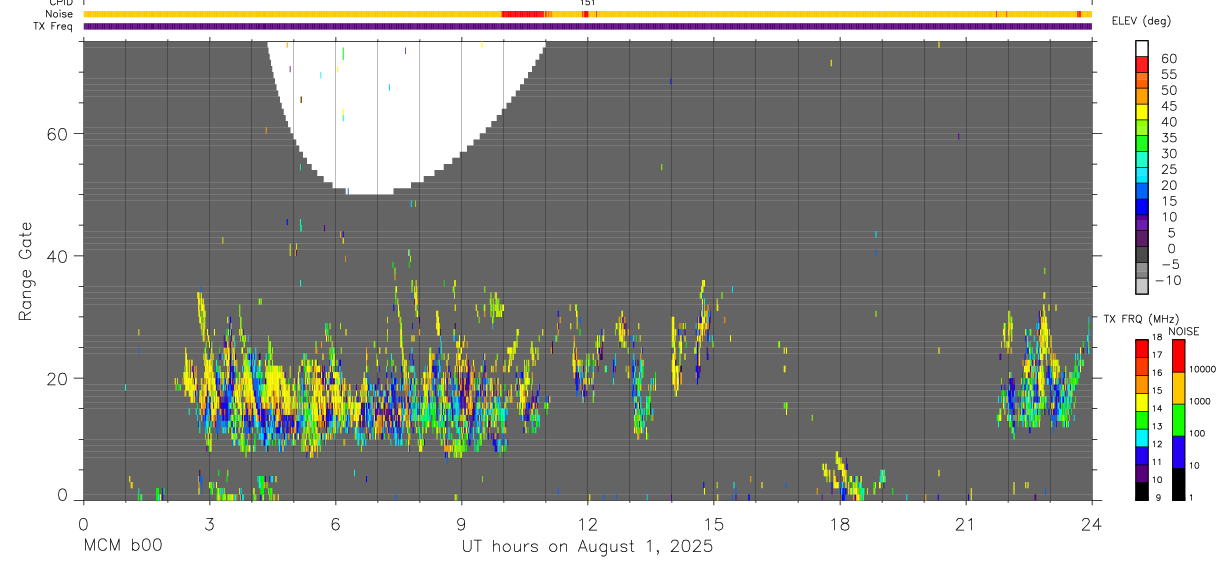Click the red 60-degree elevation swatch
The height and width of the screenshot is (567, 1228).
[1142, 63]
